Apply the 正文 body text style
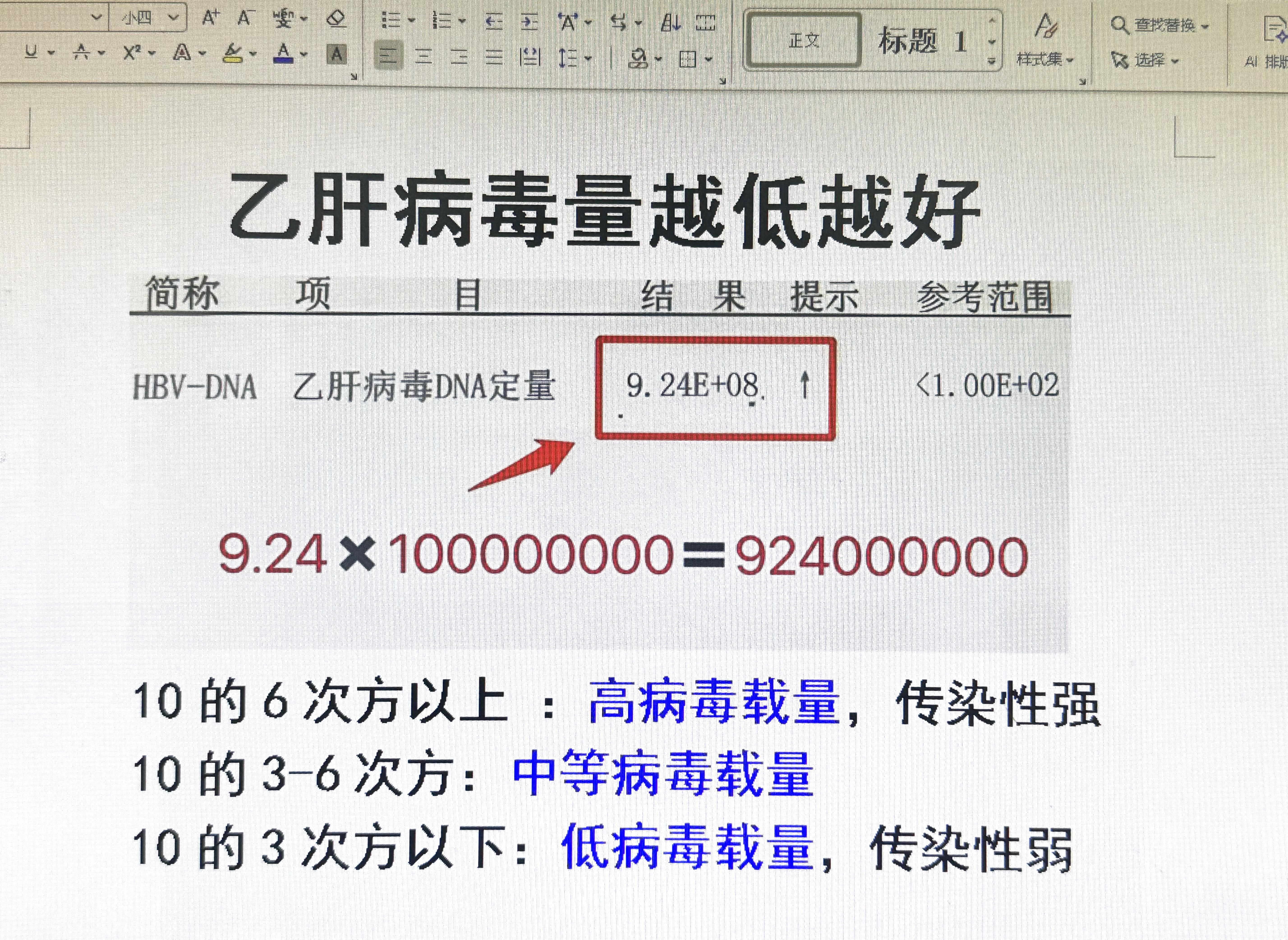 803,40
